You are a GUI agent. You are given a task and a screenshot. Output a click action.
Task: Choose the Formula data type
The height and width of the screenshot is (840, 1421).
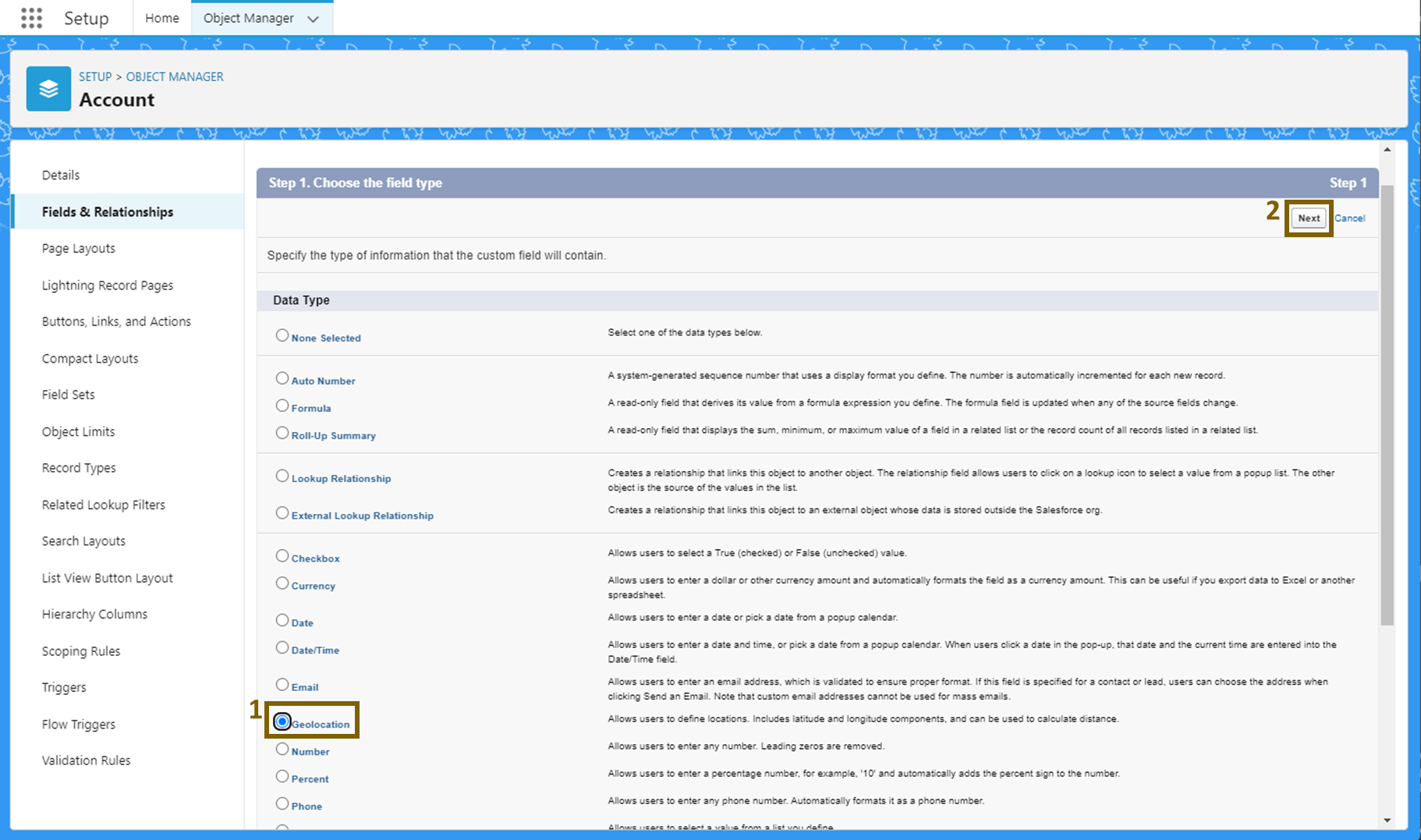(x=282, y=406)
